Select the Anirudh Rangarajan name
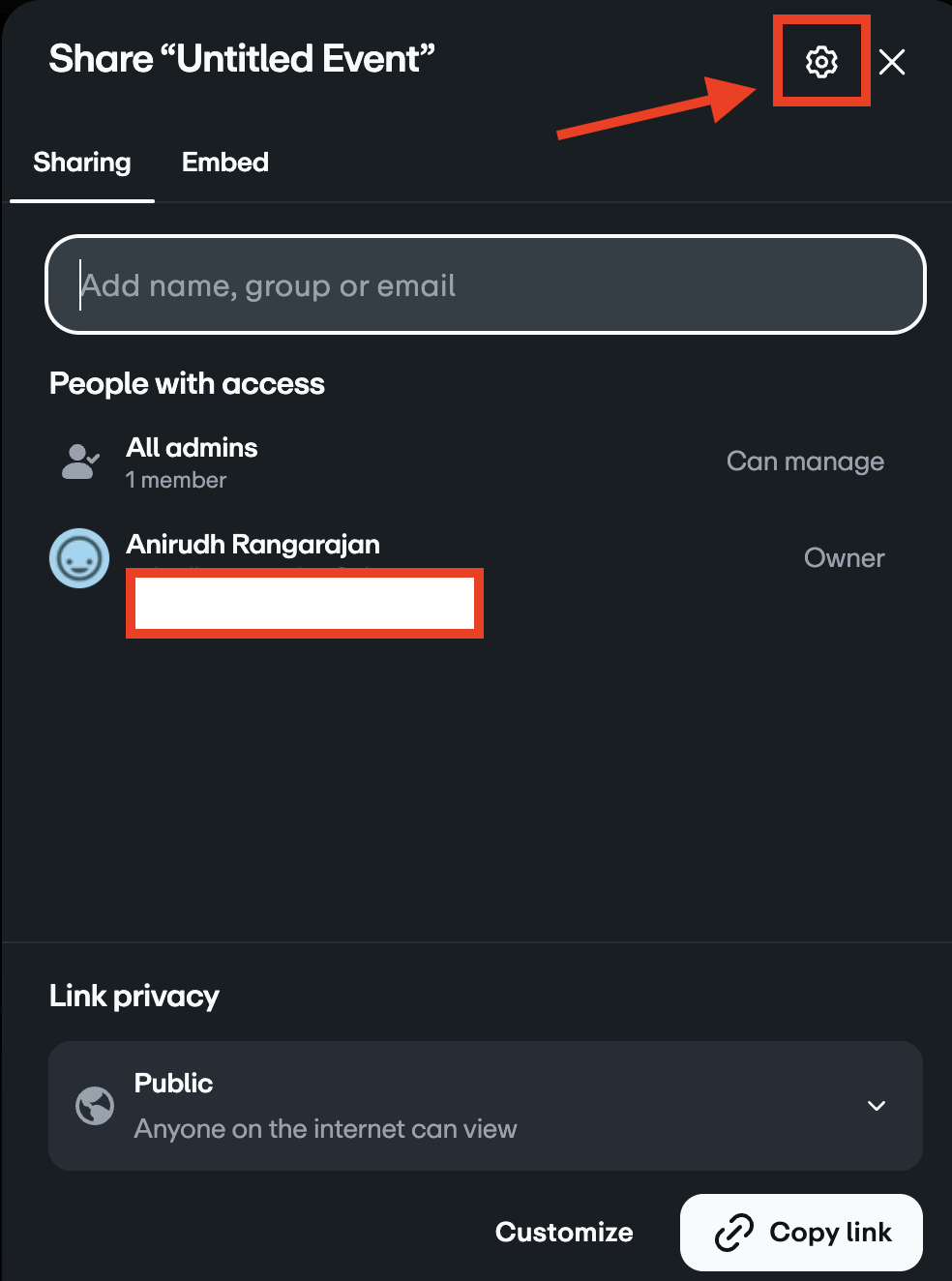This screenshot has width=952, height=1281. click(253, 545)
